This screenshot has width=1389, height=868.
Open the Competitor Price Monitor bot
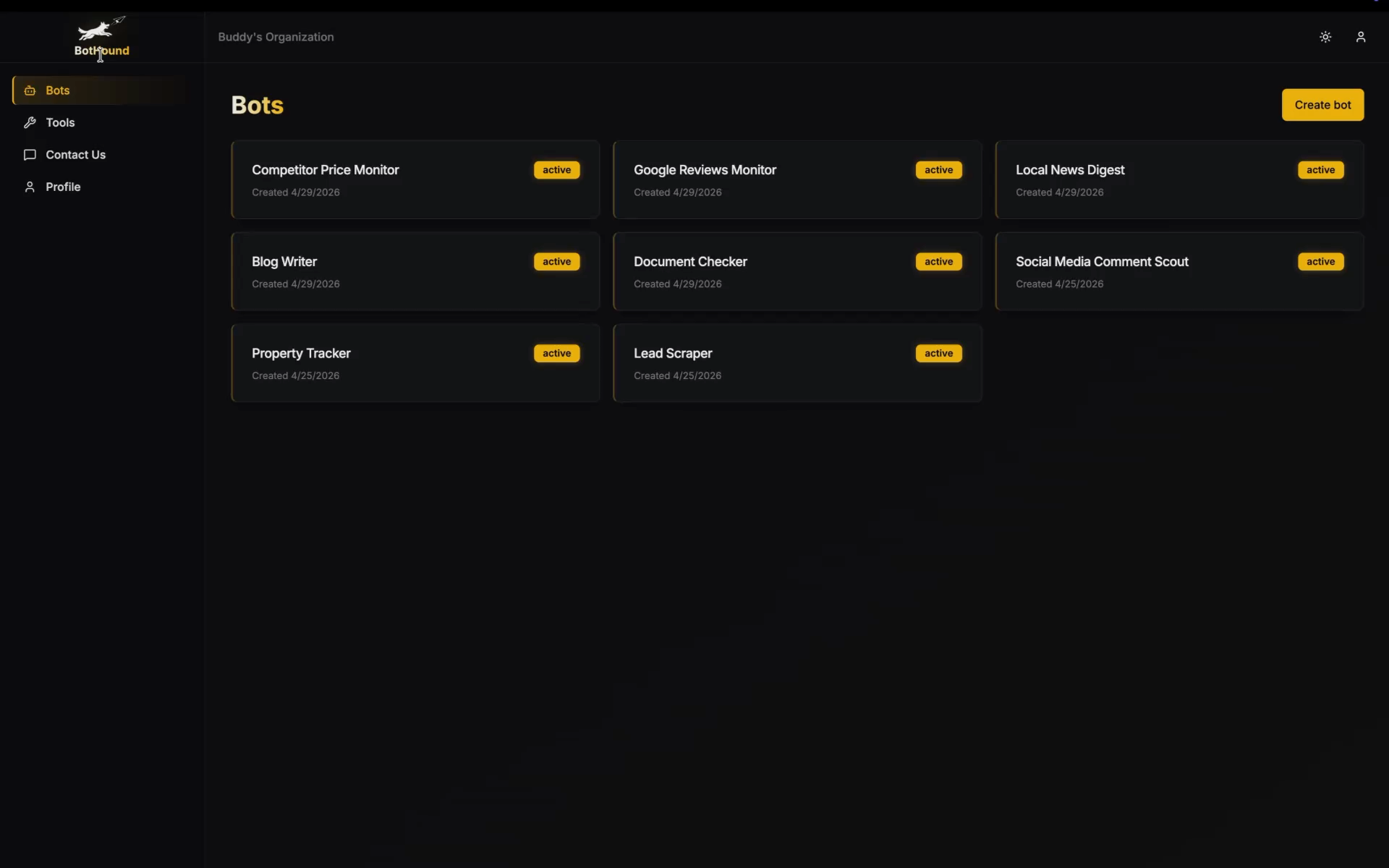415,179
